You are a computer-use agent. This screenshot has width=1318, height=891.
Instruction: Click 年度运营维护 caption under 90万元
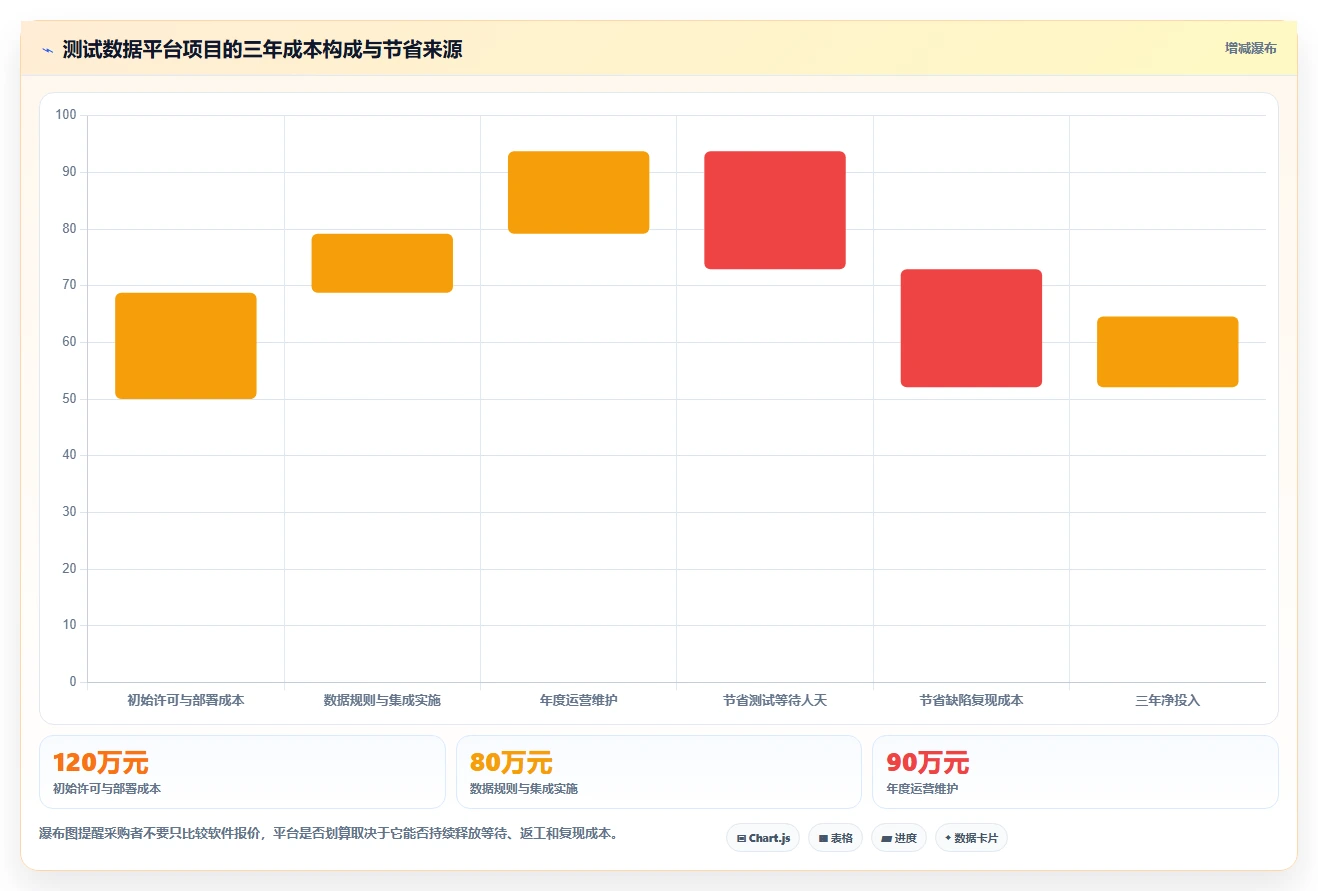[x=923, y=788]
